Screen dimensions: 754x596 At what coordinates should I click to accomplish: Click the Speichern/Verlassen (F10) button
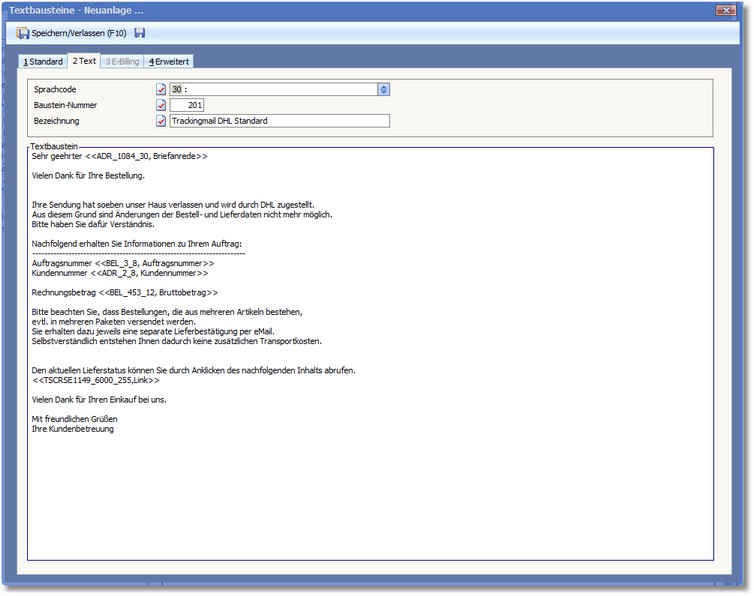66,33
